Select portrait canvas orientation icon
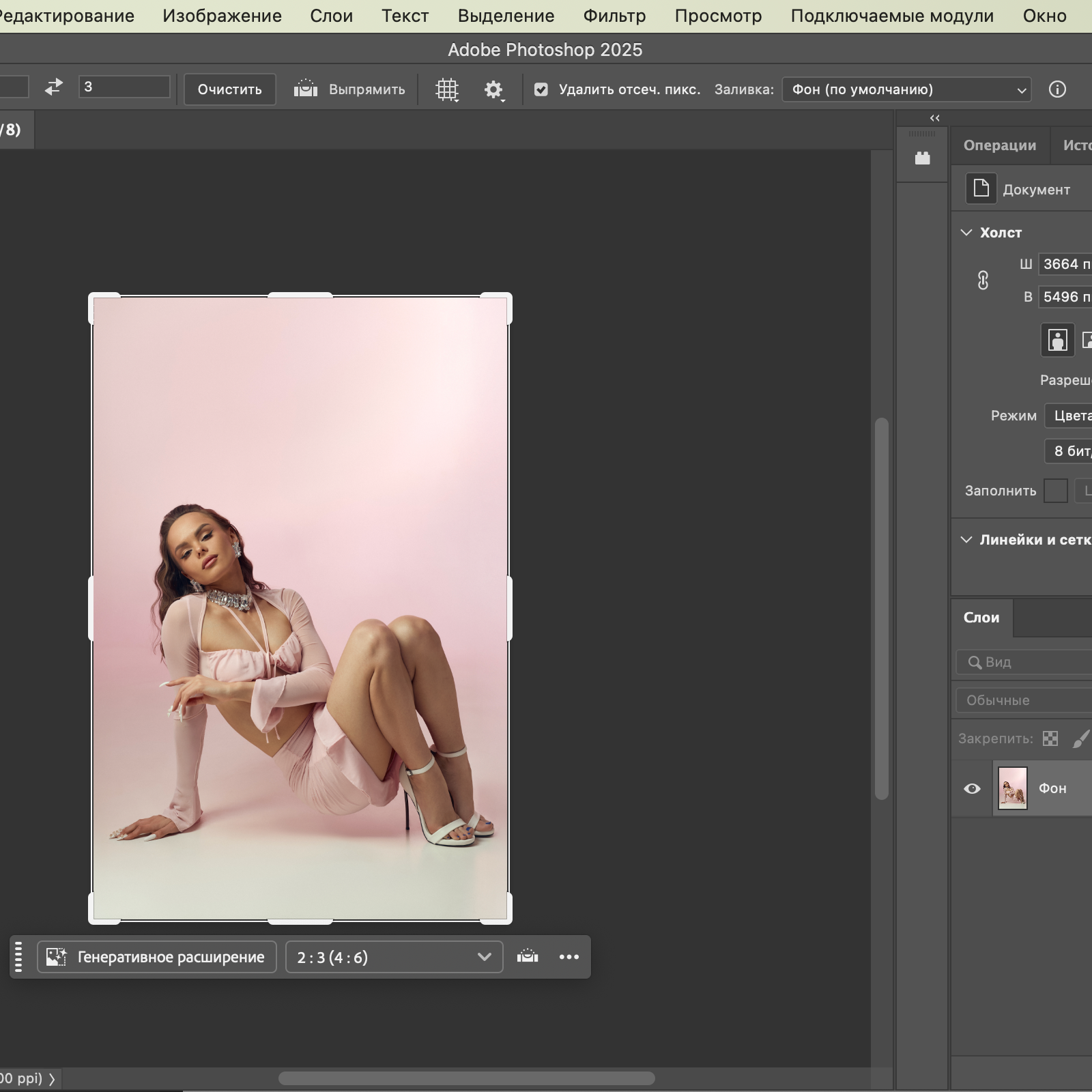Viewport: 1092px width, 1092px height. pos(1057,340)
